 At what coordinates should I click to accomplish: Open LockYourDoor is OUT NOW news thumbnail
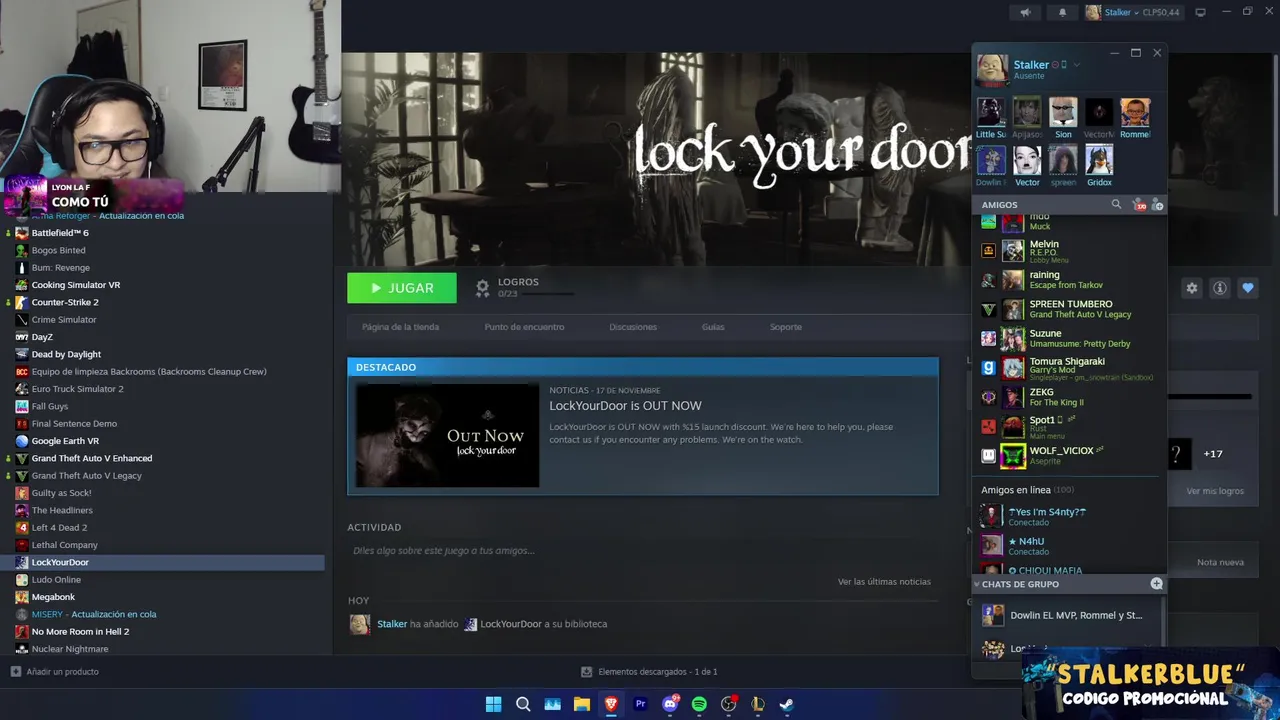coord(448,435)
